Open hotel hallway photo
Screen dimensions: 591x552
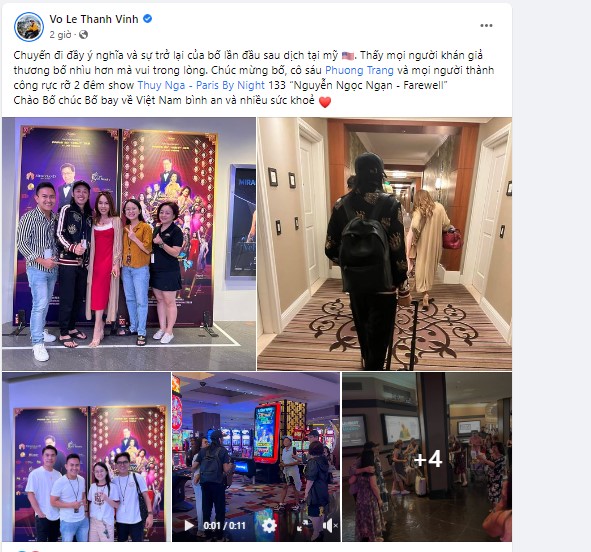384,244
